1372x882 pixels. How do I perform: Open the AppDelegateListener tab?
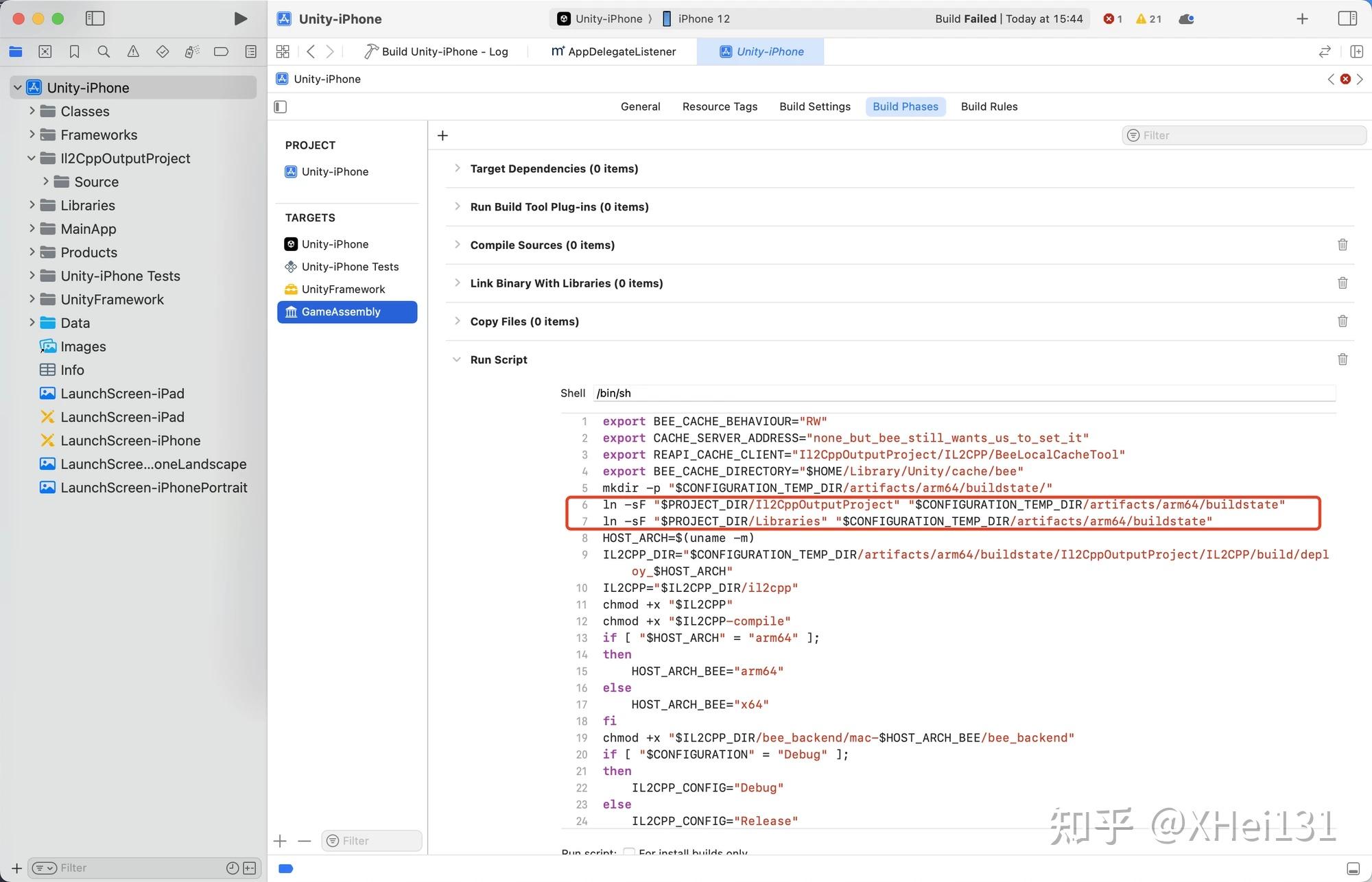(x=615, y=51)
